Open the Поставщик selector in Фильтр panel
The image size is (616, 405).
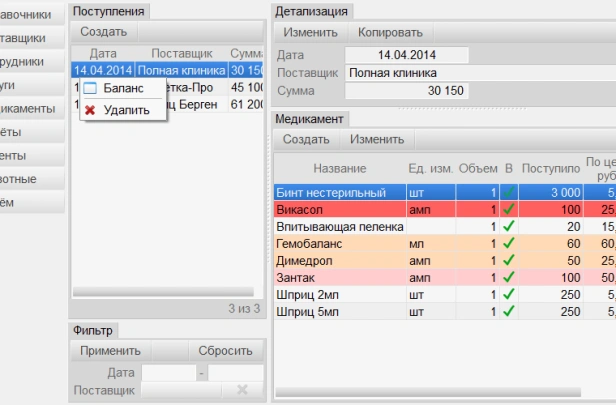click(180, 390)
